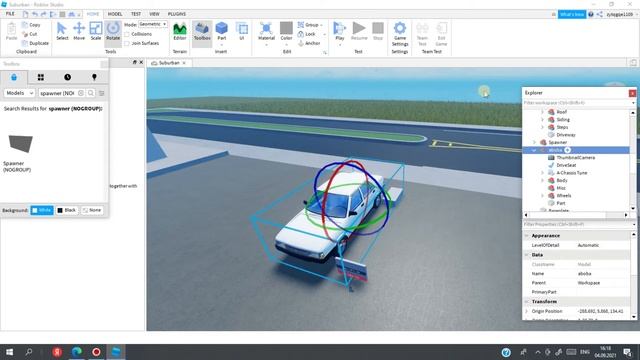The width and height of the screenshot is (640, 360).
Task: Collapse the aboba model in Explorer
Action: pyautogui.click(x=534, y=150)
